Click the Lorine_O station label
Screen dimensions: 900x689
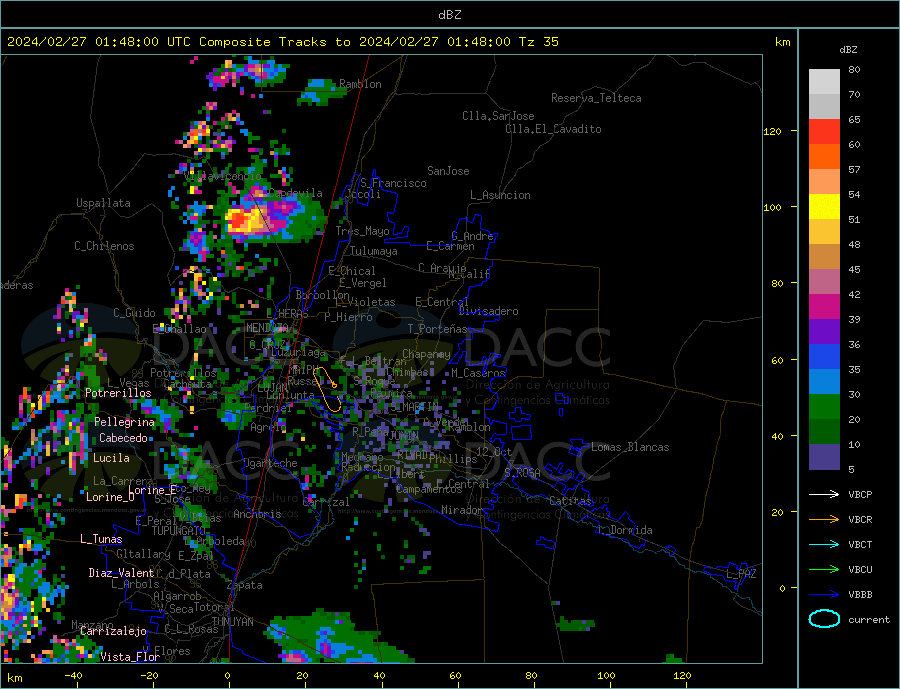point(110,498)
